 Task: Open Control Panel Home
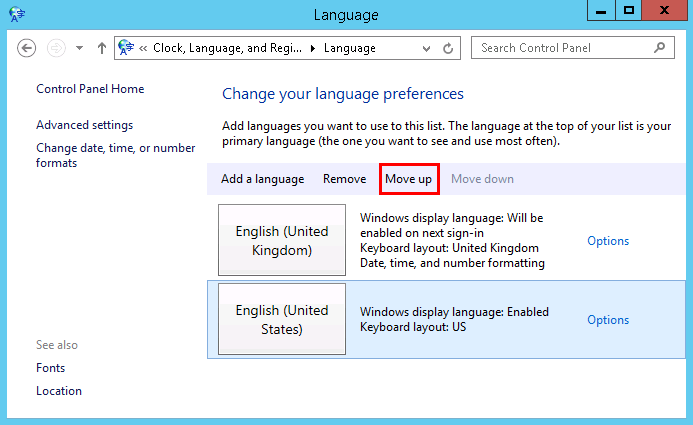pyautogui.click(x=90, y=89)
